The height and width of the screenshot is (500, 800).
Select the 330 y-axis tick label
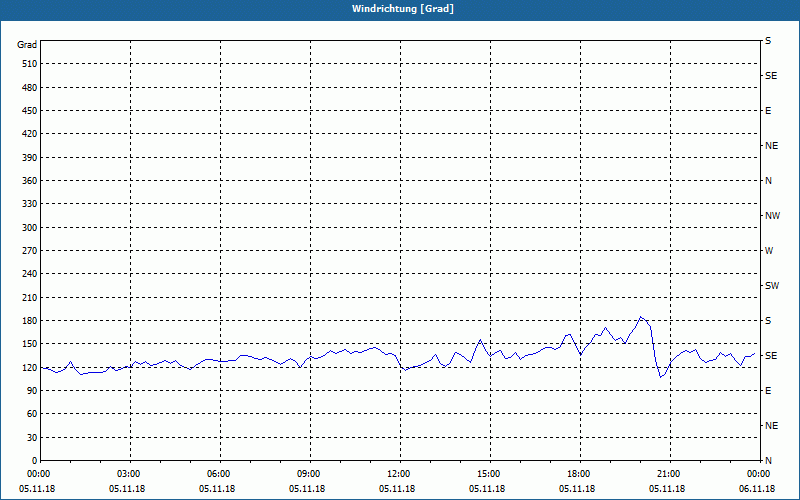[30, 204]
